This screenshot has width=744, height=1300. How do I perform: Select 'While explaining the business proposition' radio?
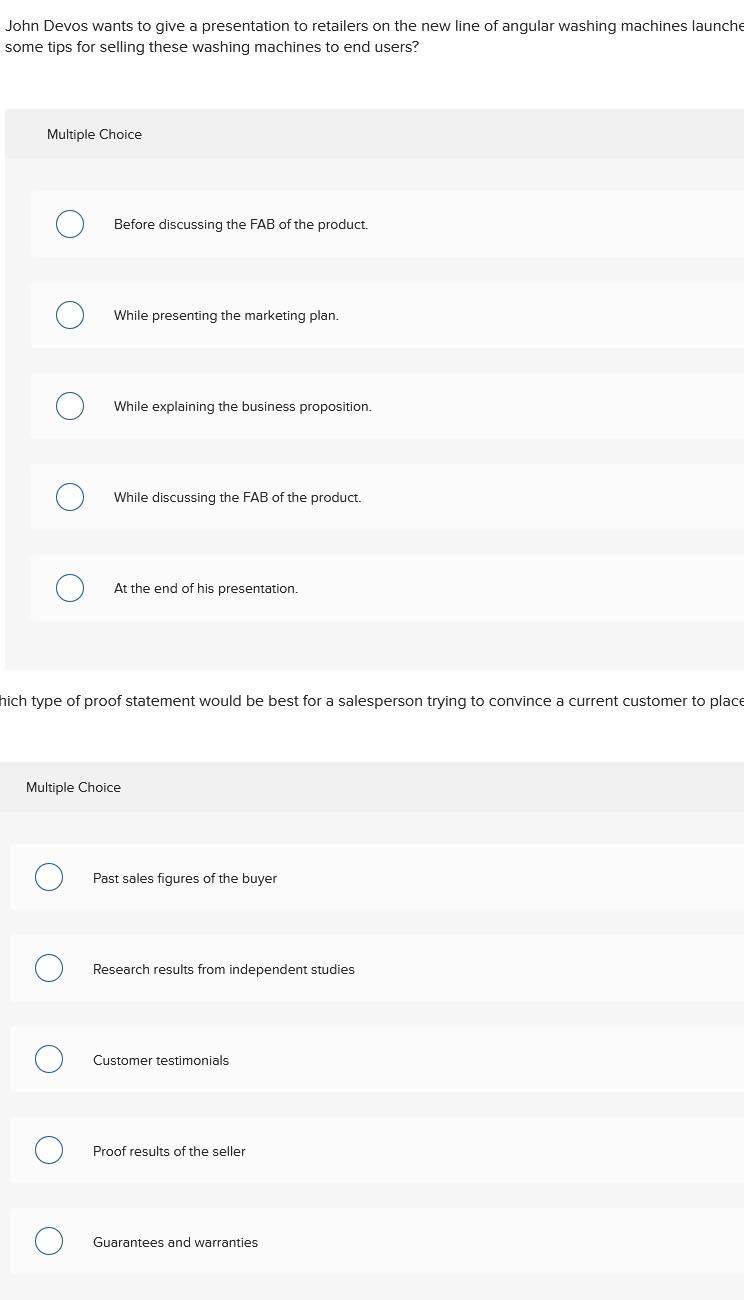pos(70,406)
